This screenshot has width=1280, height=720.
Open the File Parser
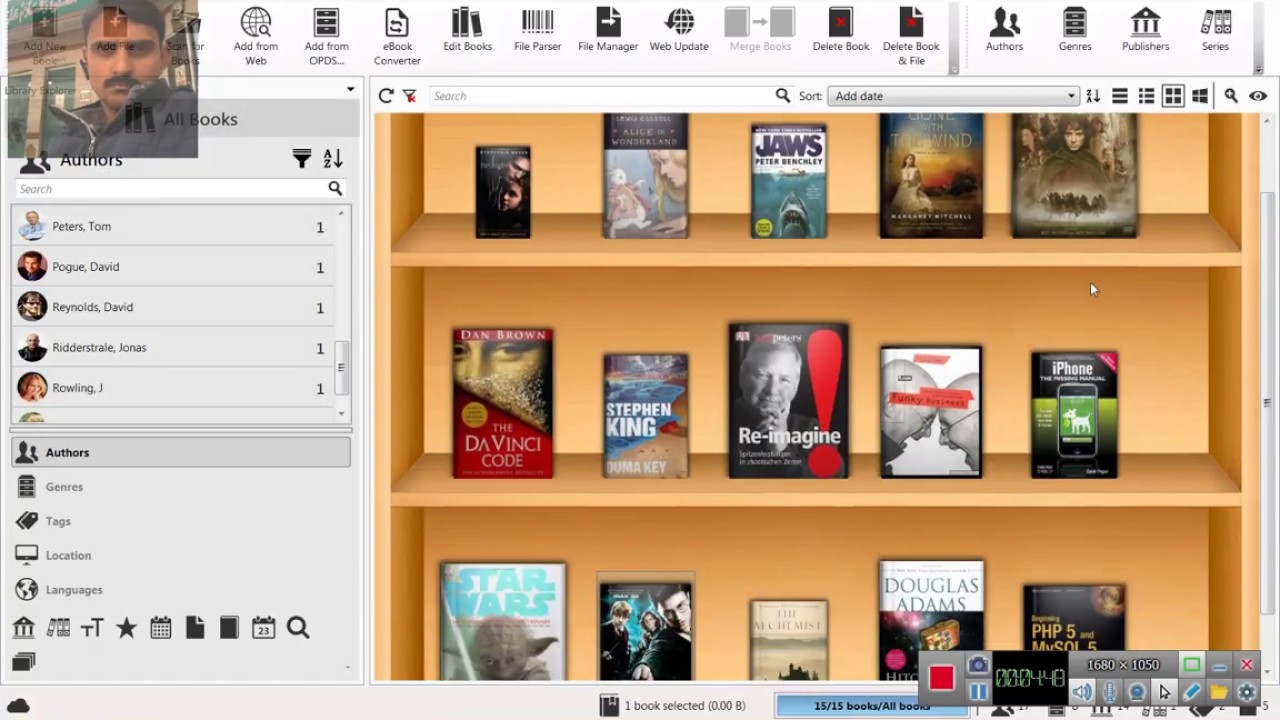click(538, 30)
